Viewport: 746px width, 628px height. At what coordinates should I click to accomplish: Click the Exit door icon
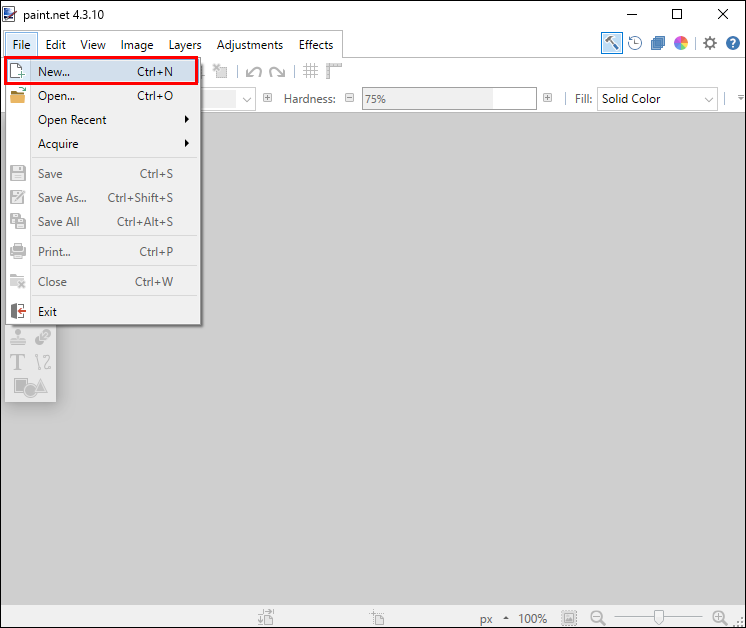(x=18, y=311)
